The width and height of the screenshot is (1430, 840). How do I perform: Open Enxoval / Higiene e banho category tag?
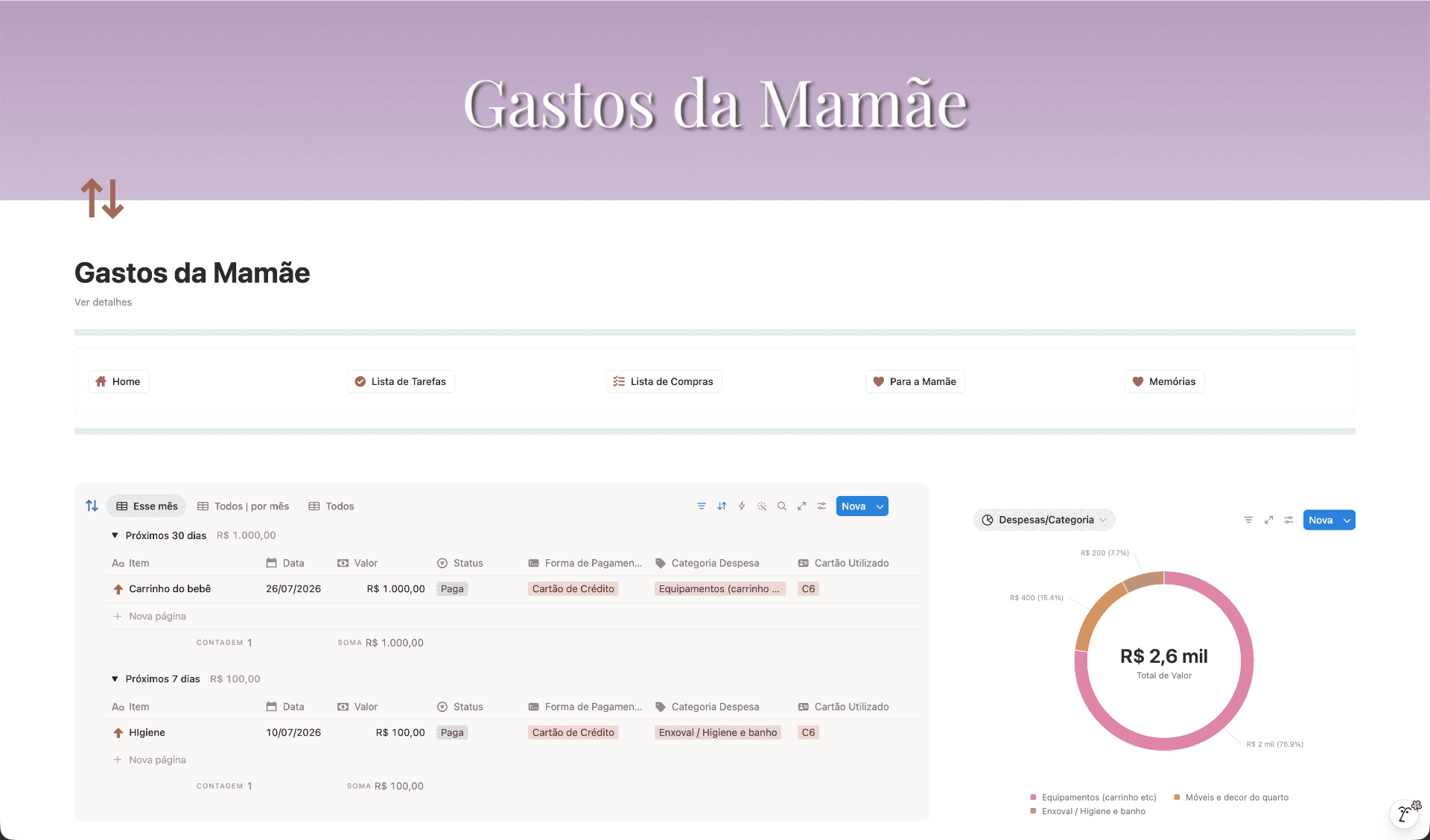[x=718, y=733]
